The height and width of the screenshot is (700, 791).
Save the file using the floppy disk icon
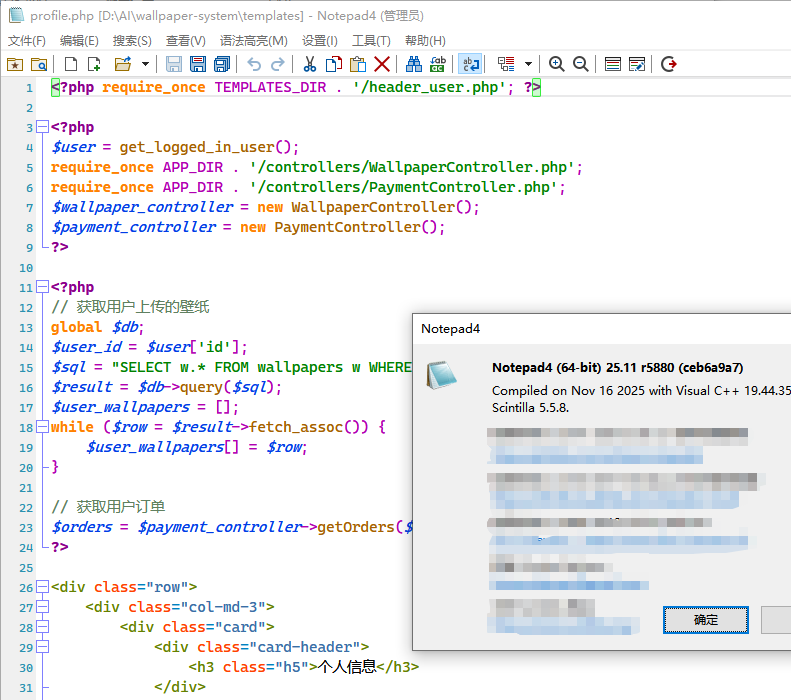(x=174, y=64)
